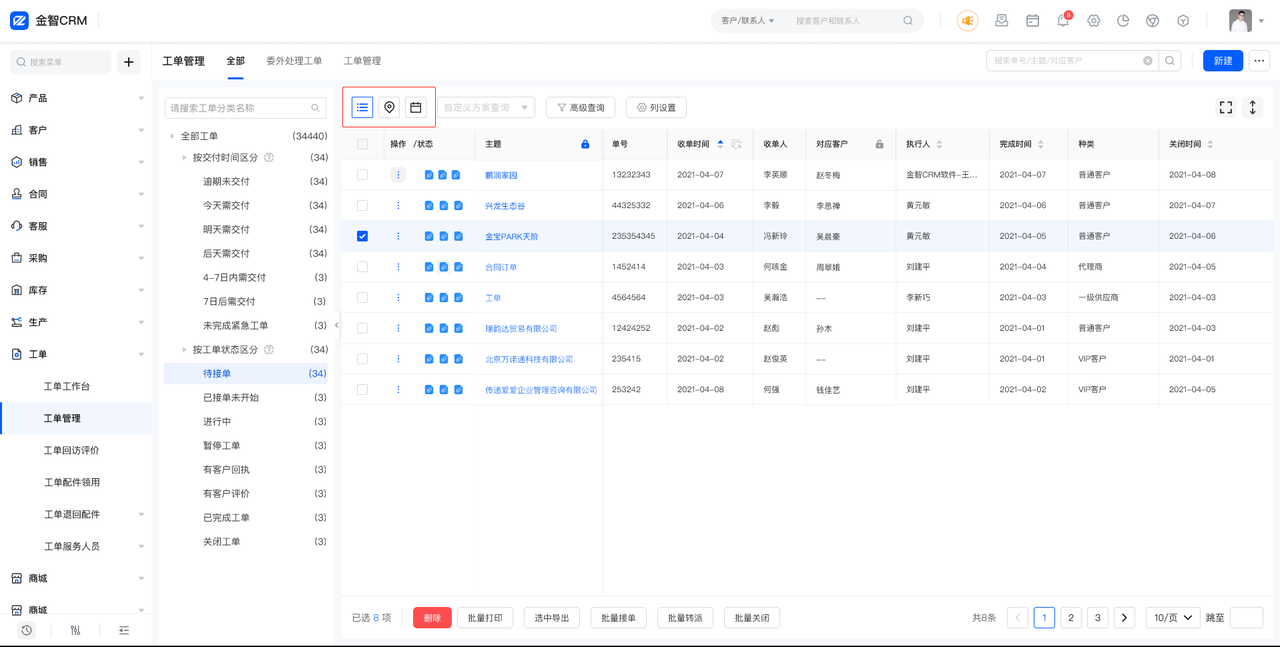Open the header calendar schedule icon
The height and width of the screenshot is (647, 1280).
click(x=1032, y=21)
